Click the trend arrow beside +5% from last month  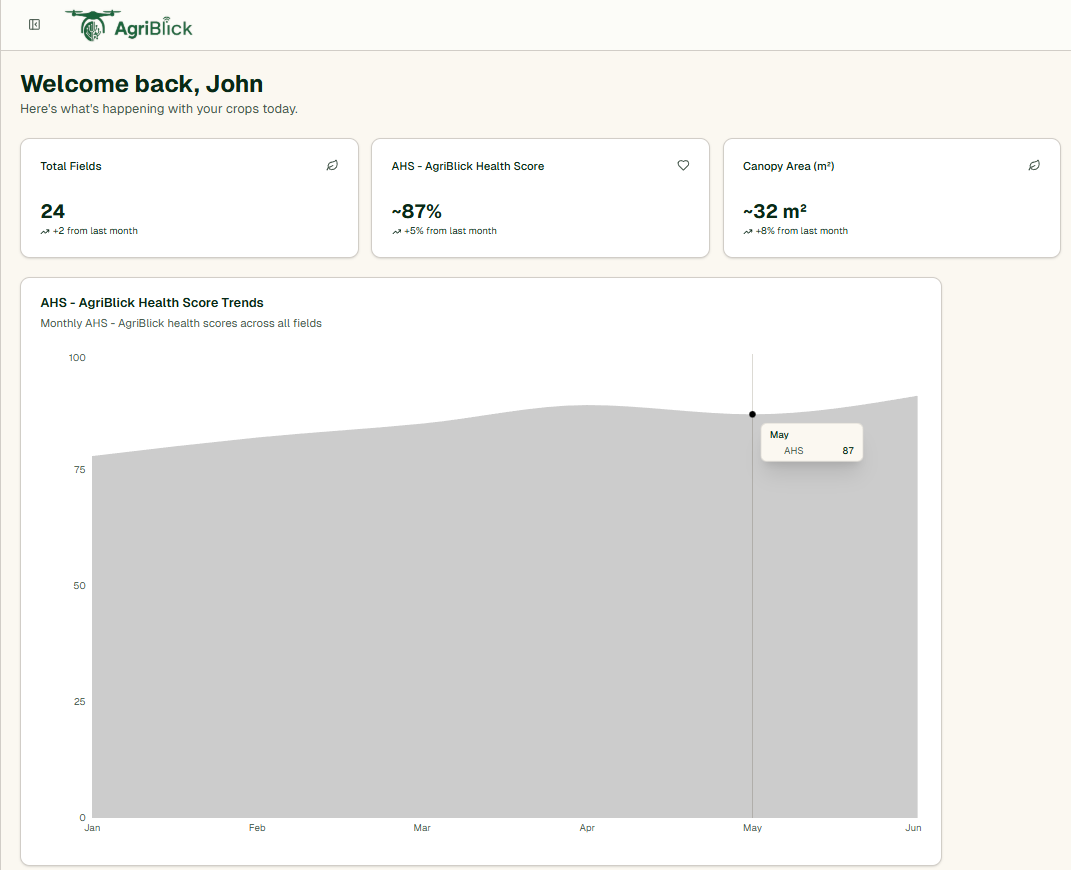point(396,230)
